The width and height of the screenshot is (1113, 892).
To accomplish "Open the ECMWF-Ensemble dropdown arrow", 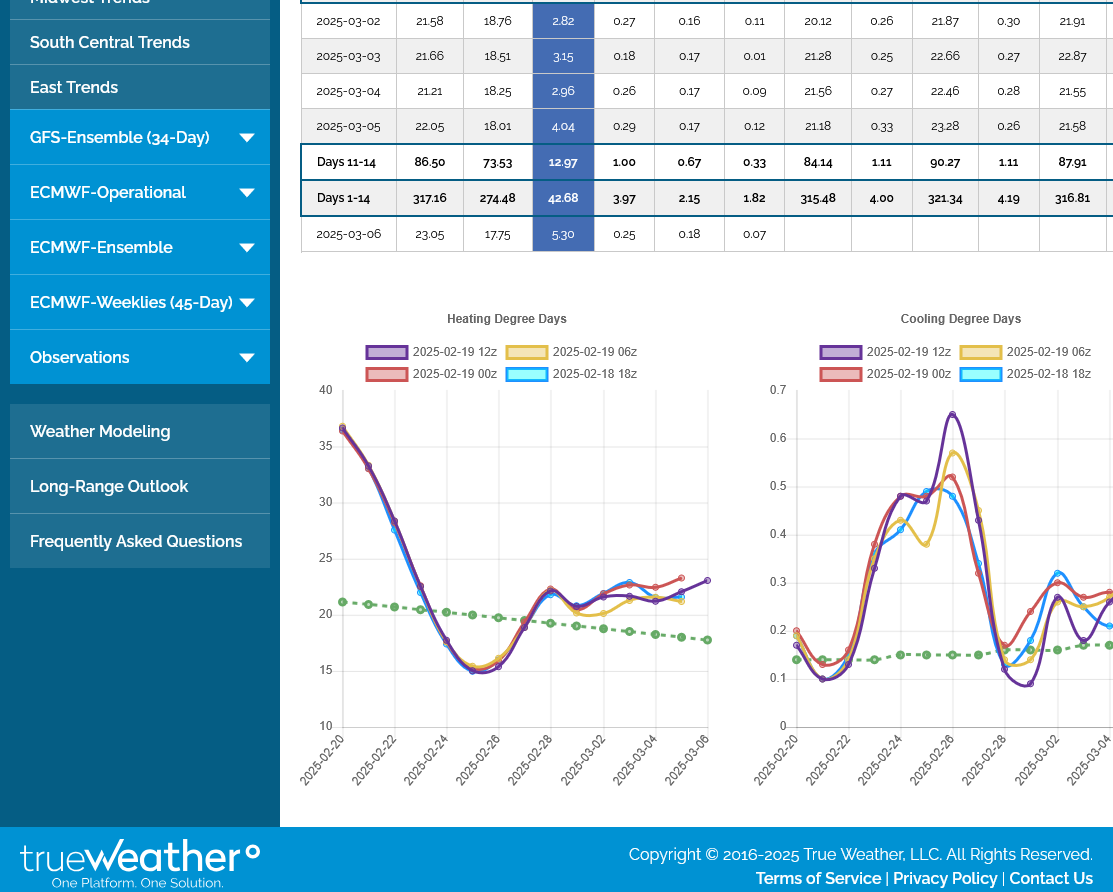I will [x=247, y=248].
